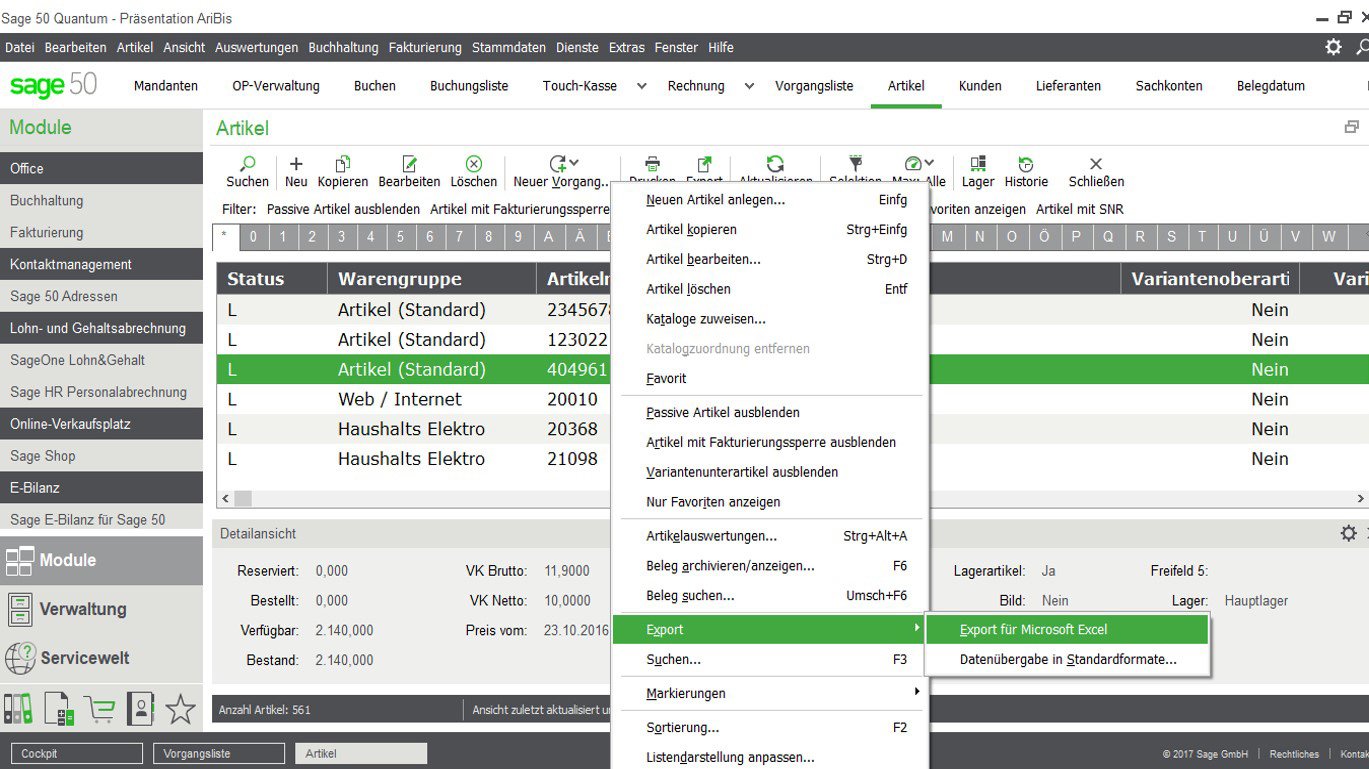
Task: Click the binders icon in the sidebar footer
Action: (18, 708)
